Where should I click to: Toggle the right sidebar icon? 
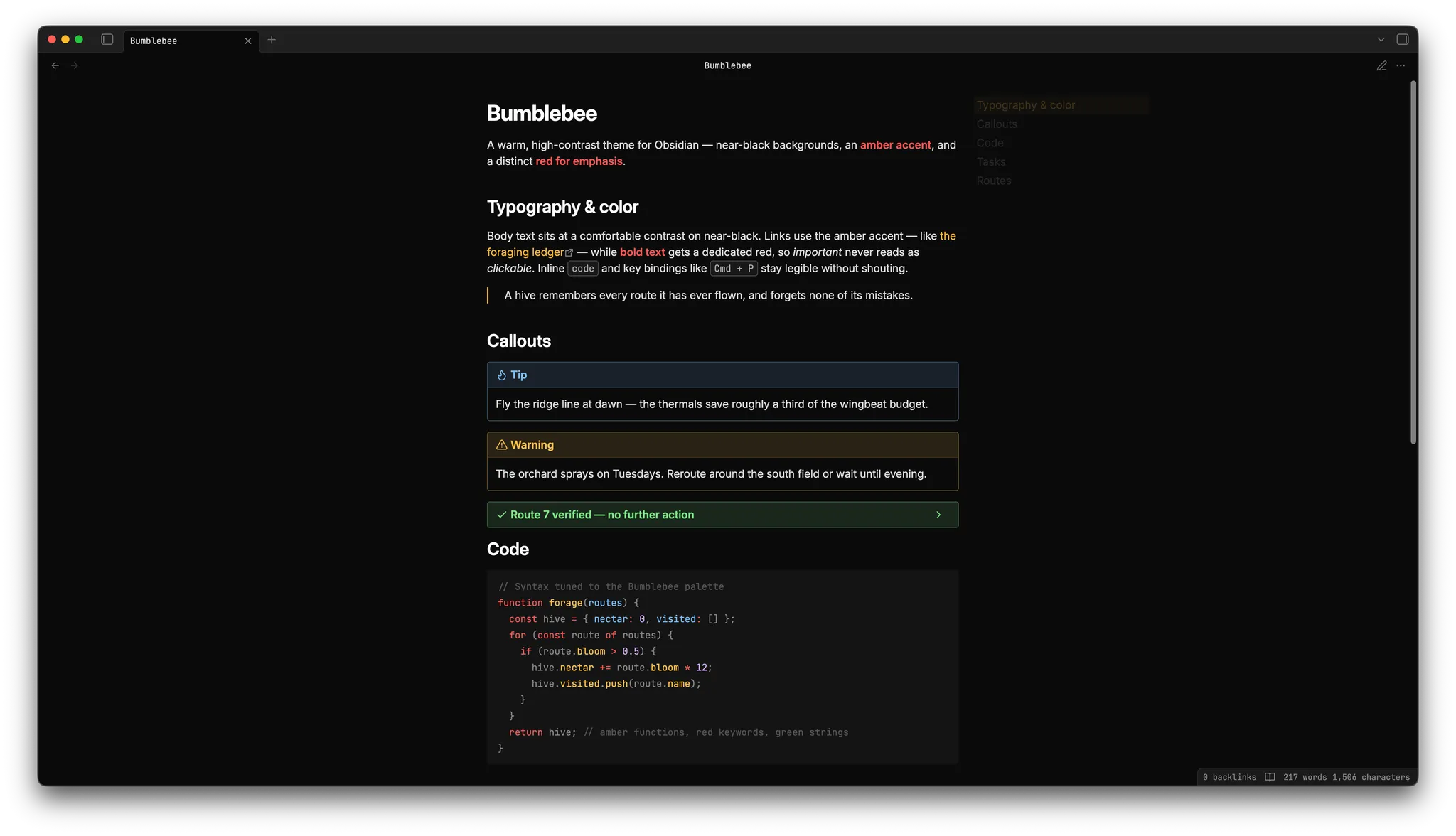tap(1403, 40)
